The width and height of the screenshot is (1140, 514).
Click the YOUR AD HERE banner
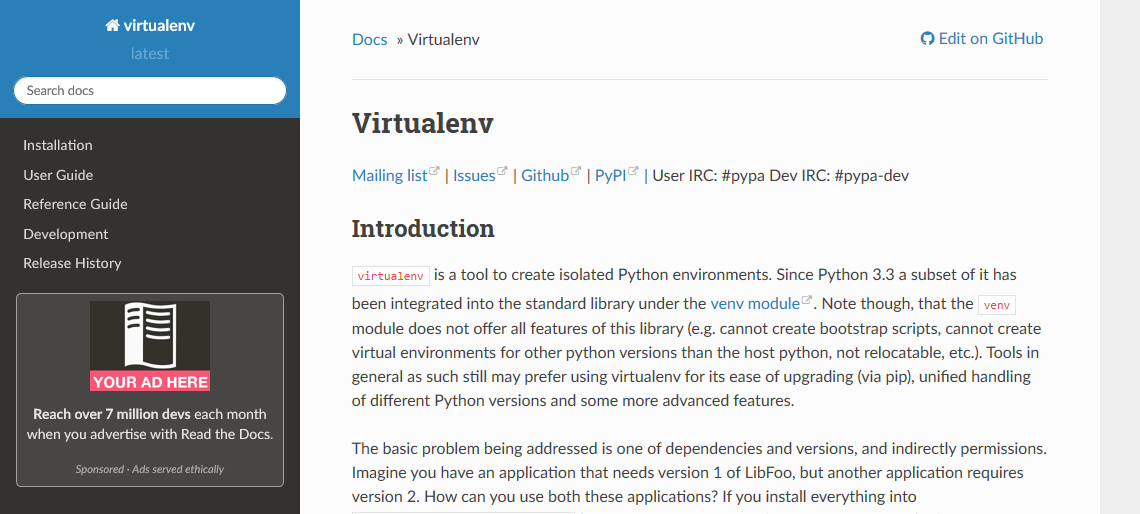[x=150, y=382]
